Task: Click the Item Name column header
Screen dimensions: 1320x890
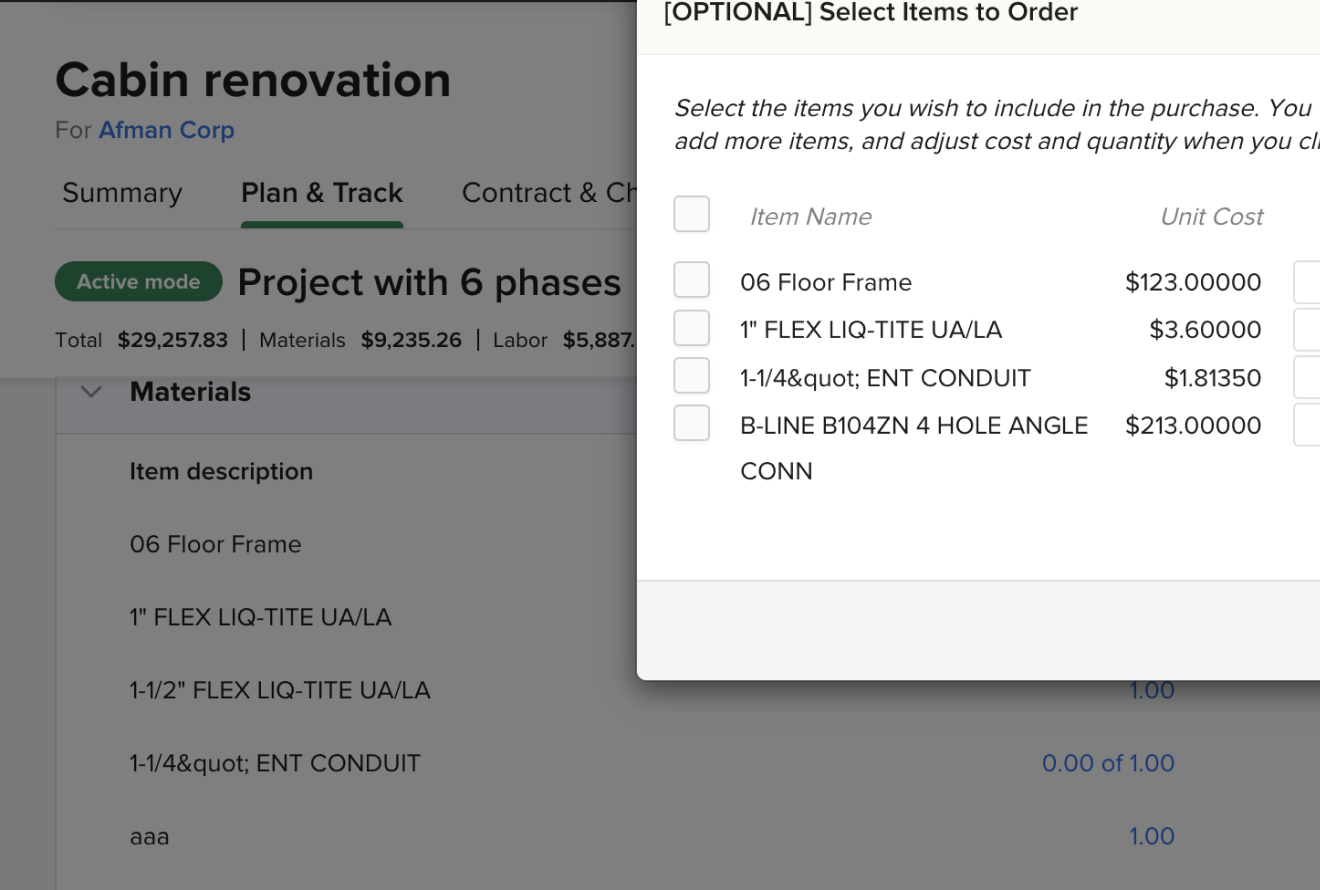Action: [x=811, y=216]
